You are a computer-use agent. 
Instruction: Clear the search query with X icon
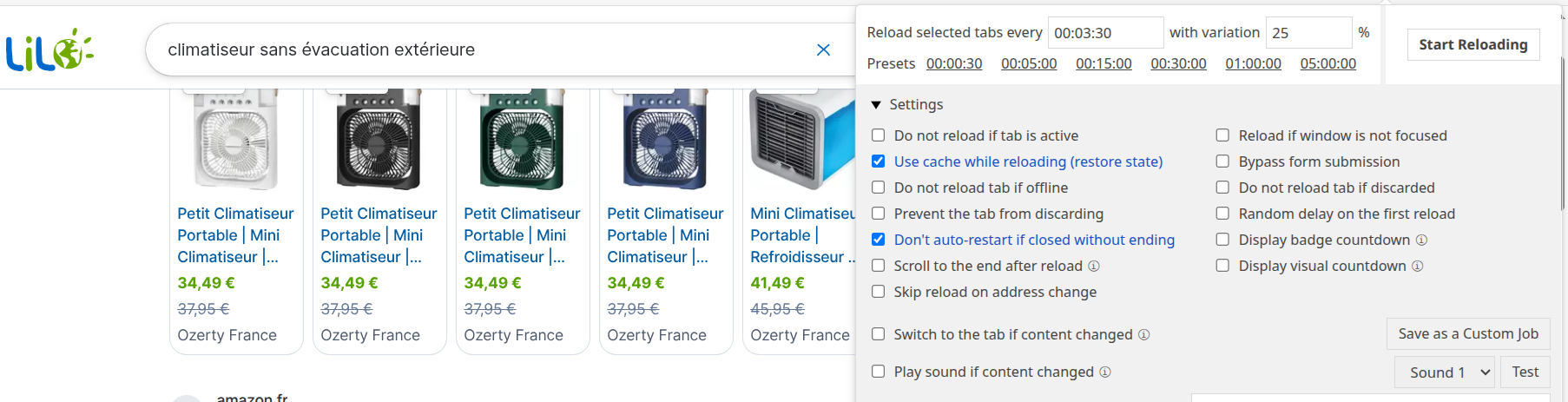[823, 49]
